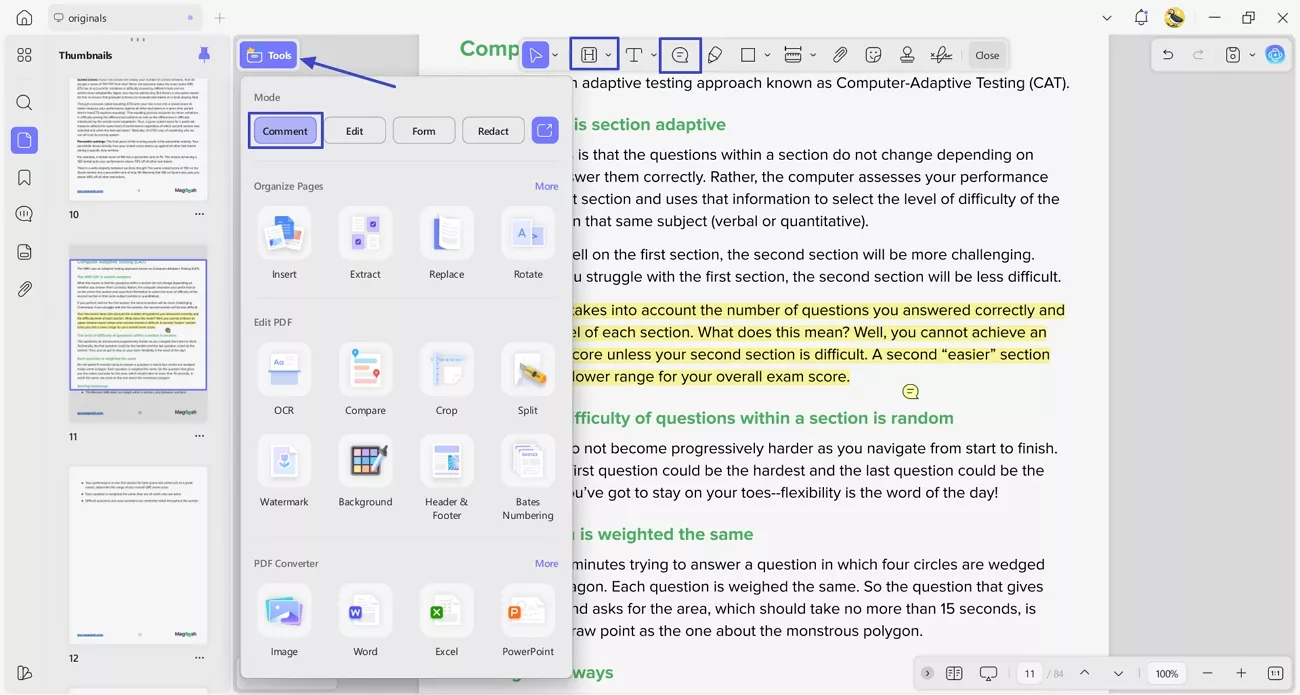The image size is (1300, 695).
Task: Open the Comment bubble annotation tool
Action: coord(679,55)
